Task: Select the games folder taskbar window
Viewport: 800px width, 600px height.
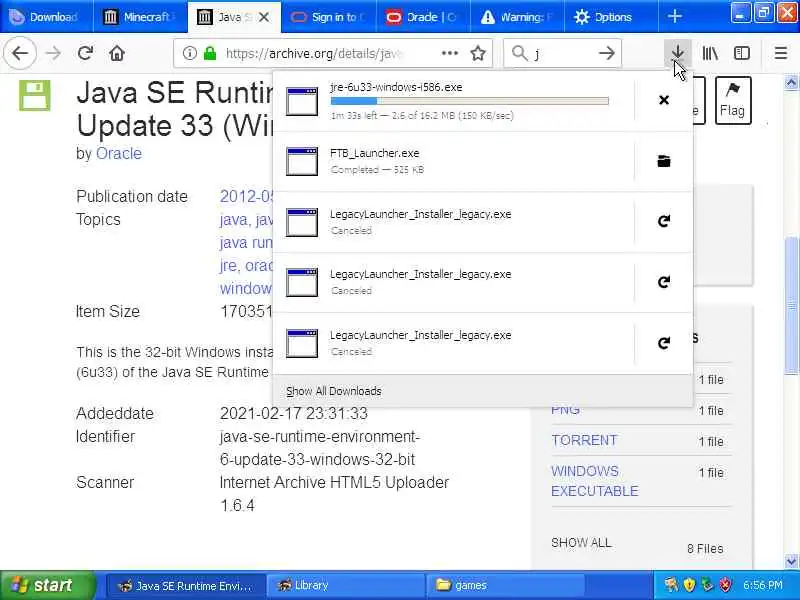Action: pos(505,586)
